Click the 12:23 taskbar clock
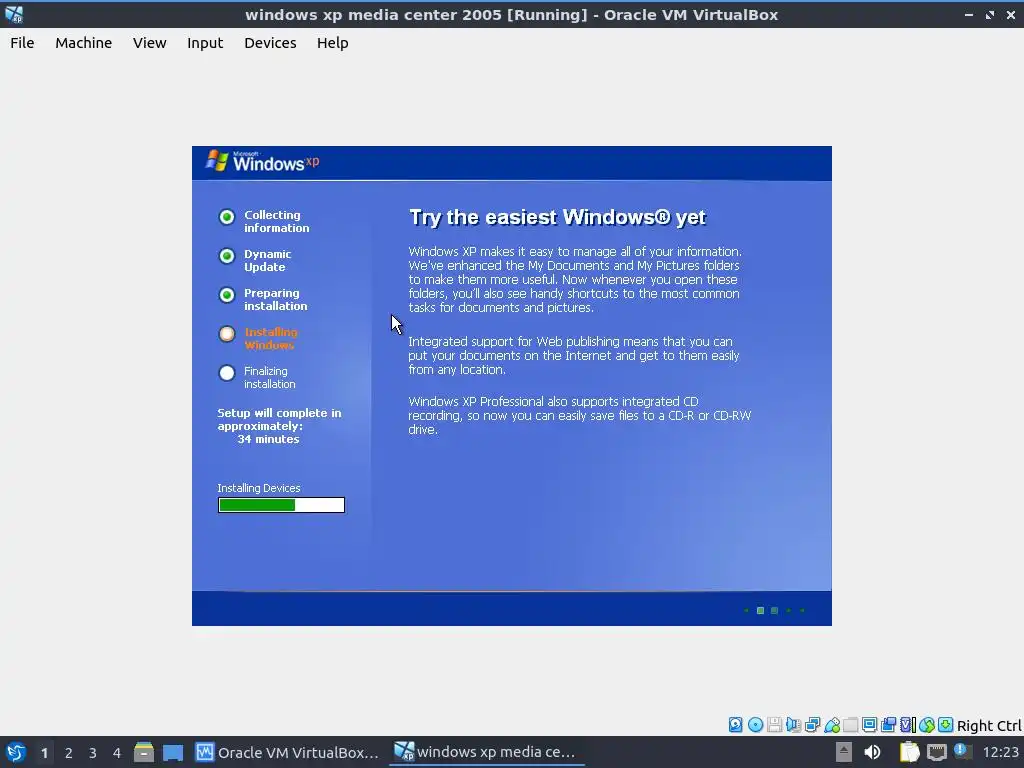Screen dimensions: 1024x768 (1000, 752)
